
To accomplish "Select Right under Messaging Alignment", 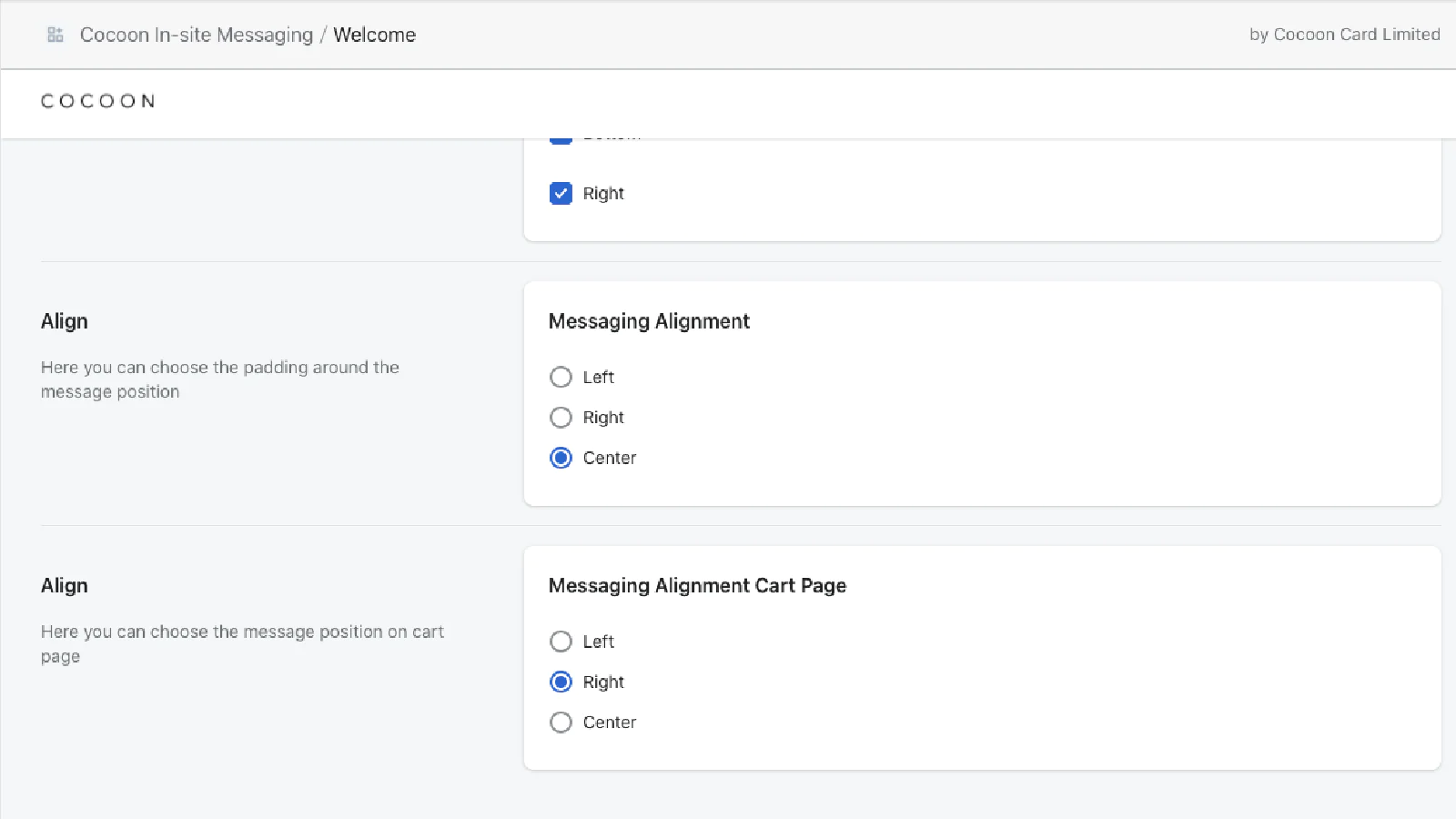I will [561, 418].
